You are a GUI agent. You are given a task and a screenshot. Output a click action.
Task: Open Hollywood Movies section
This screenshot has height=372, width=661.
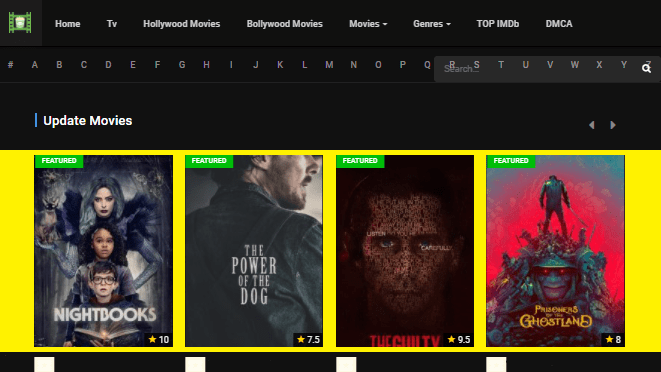182,24
